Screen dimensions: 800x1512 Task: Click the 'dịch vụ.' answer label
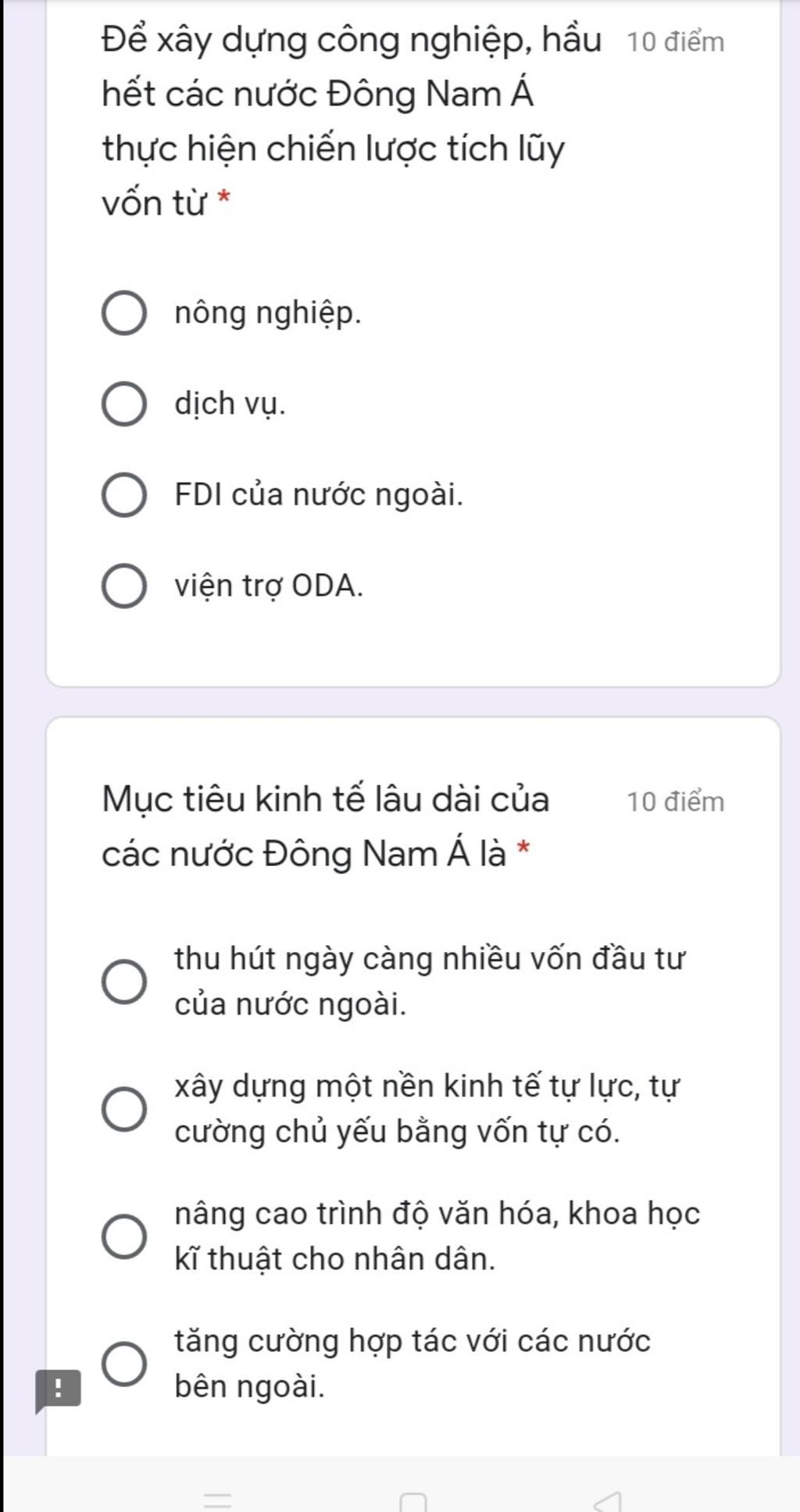230,405
